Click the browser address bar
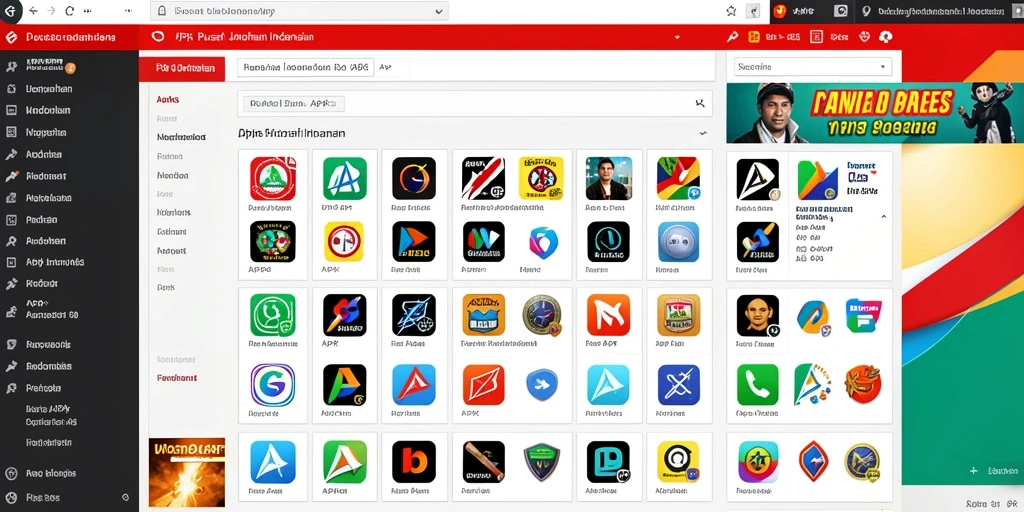The image size is (1024, 512). point(299,11)
